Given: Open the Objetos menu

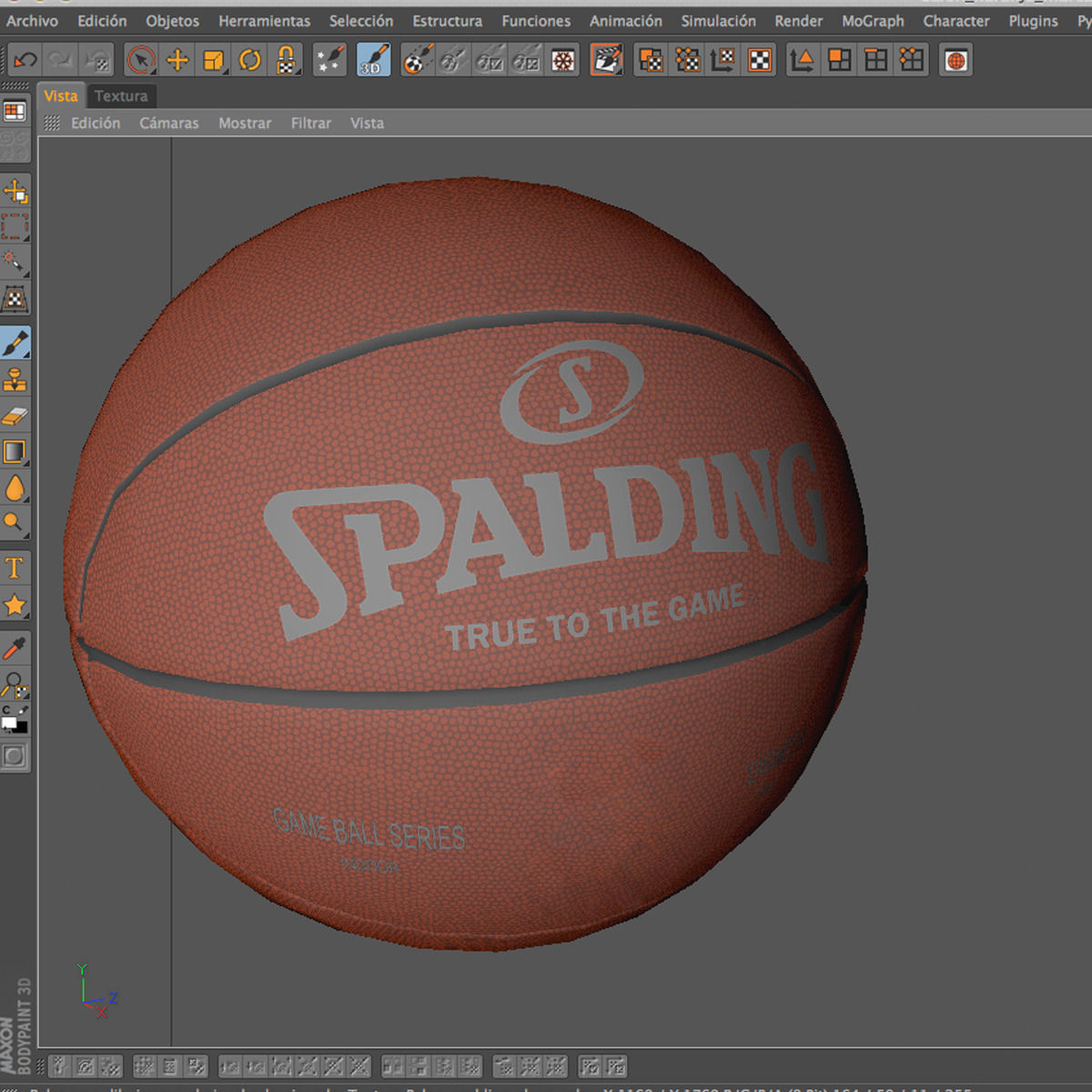Looking at the screenshot, I should [x=172, y=20].
